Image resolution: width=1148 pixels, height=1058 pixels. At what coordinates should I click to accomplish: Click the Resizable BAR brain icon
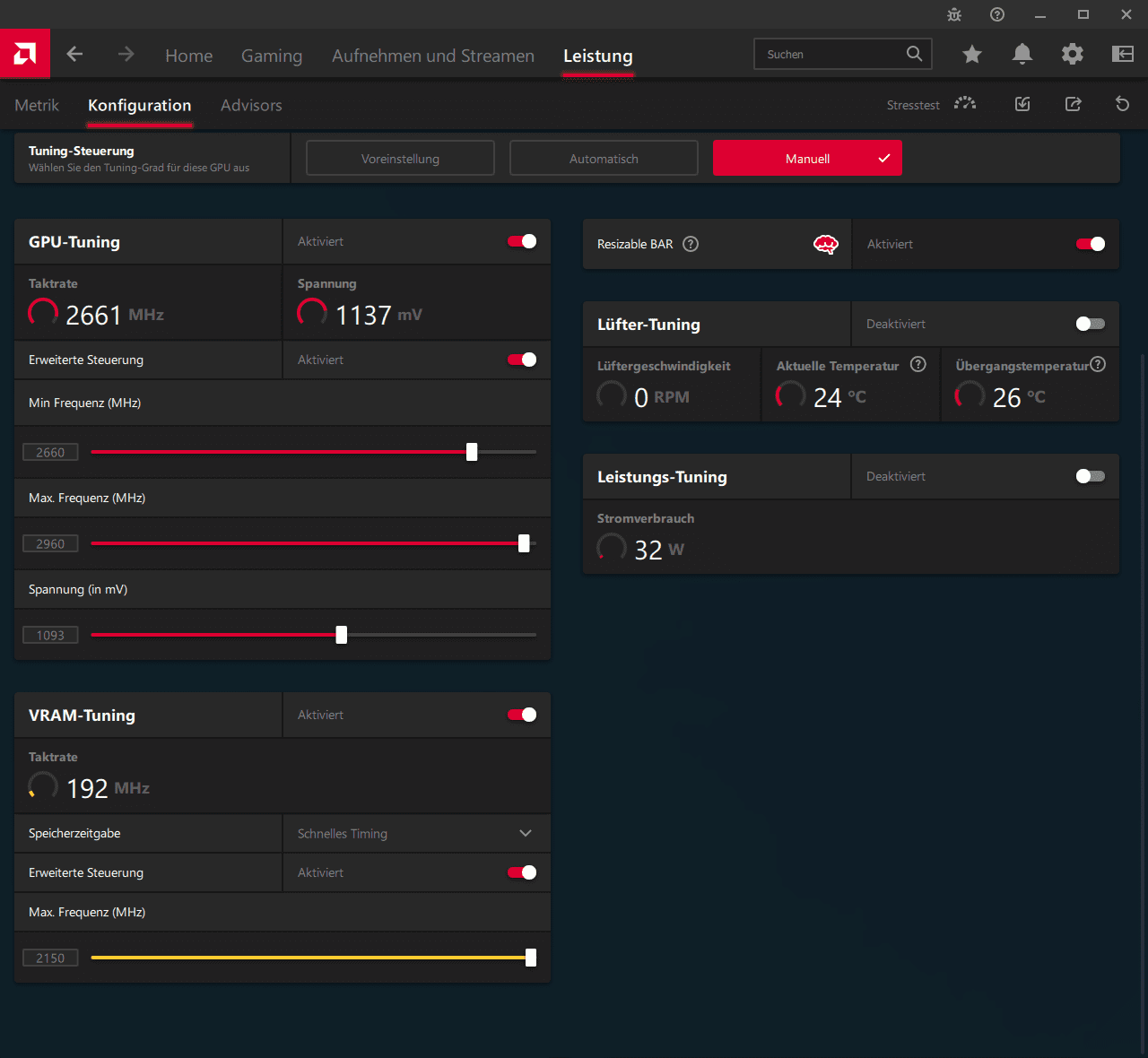[825, 244]
